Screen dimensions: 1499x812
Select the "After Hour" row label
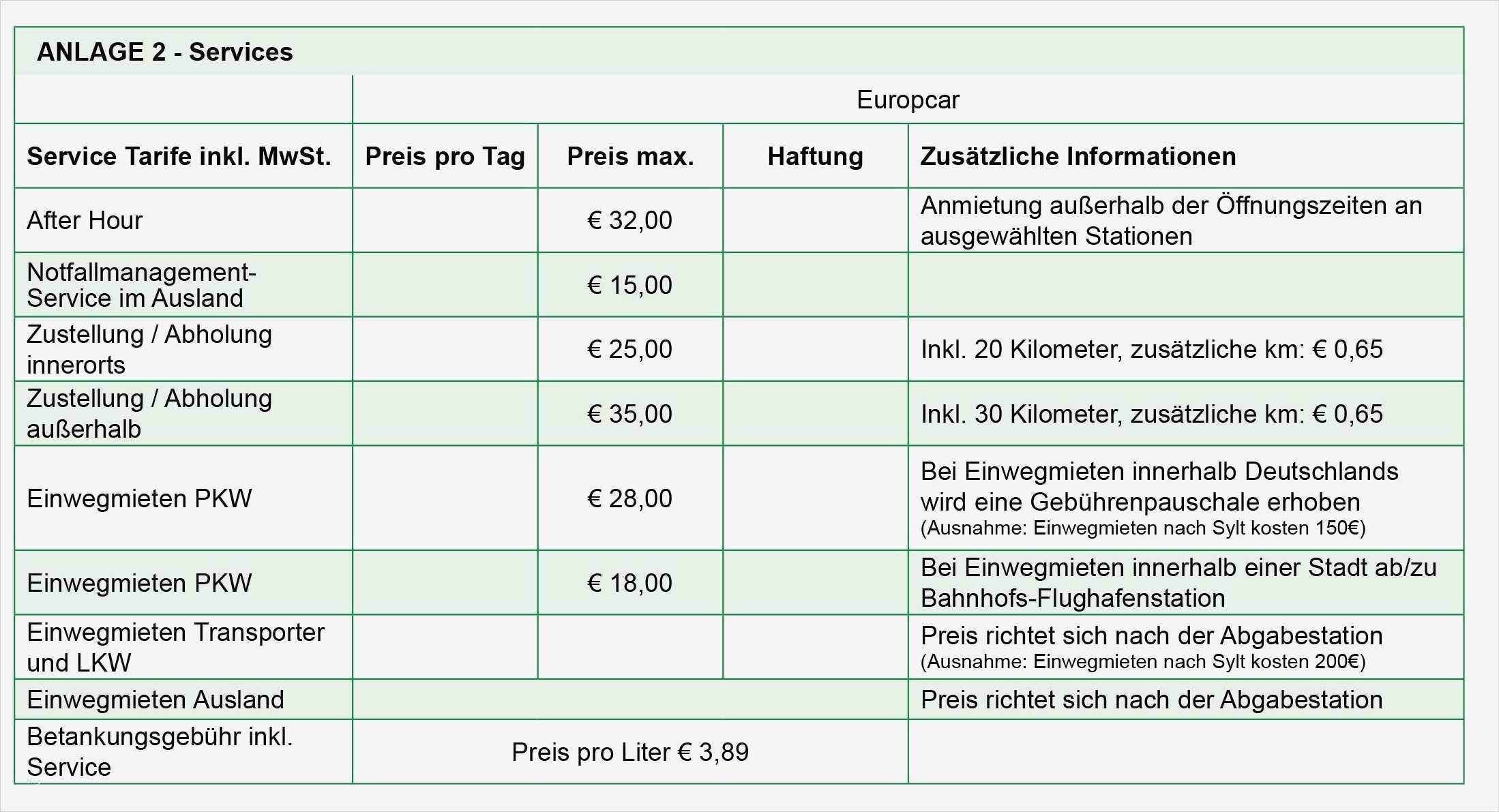(x=85, y=220)
